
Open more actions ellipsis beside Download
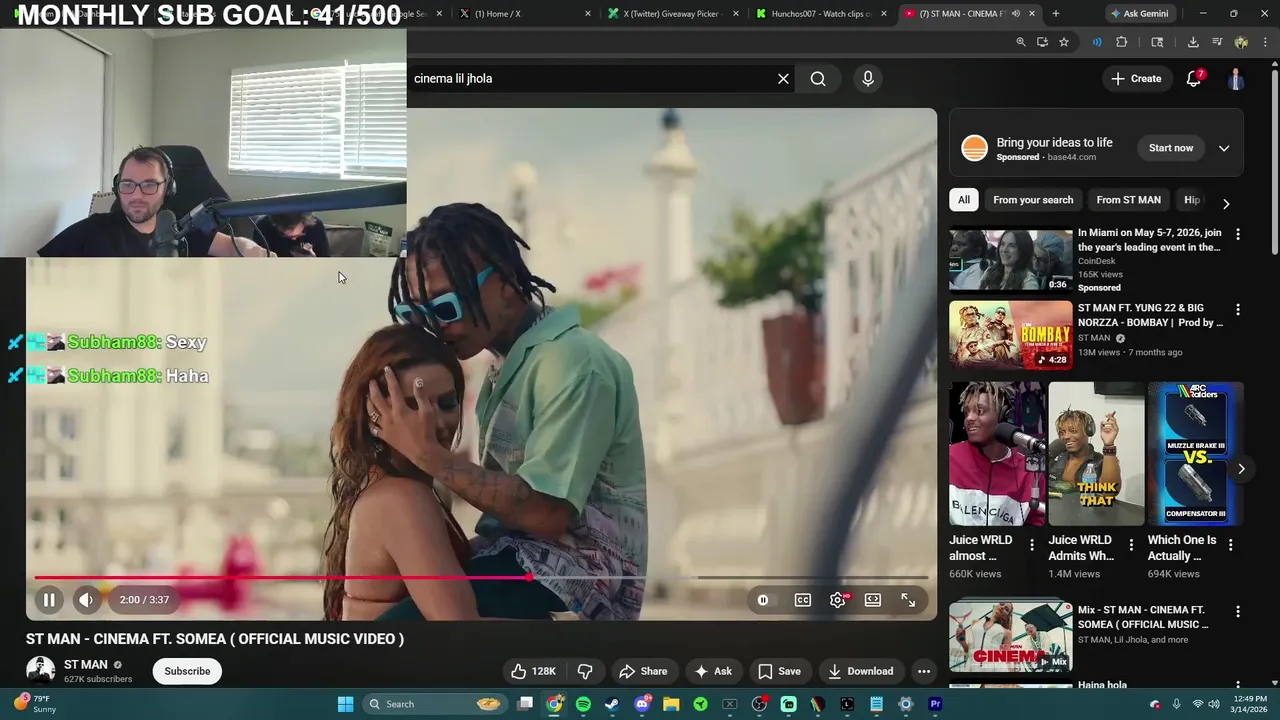pos(924,671)
